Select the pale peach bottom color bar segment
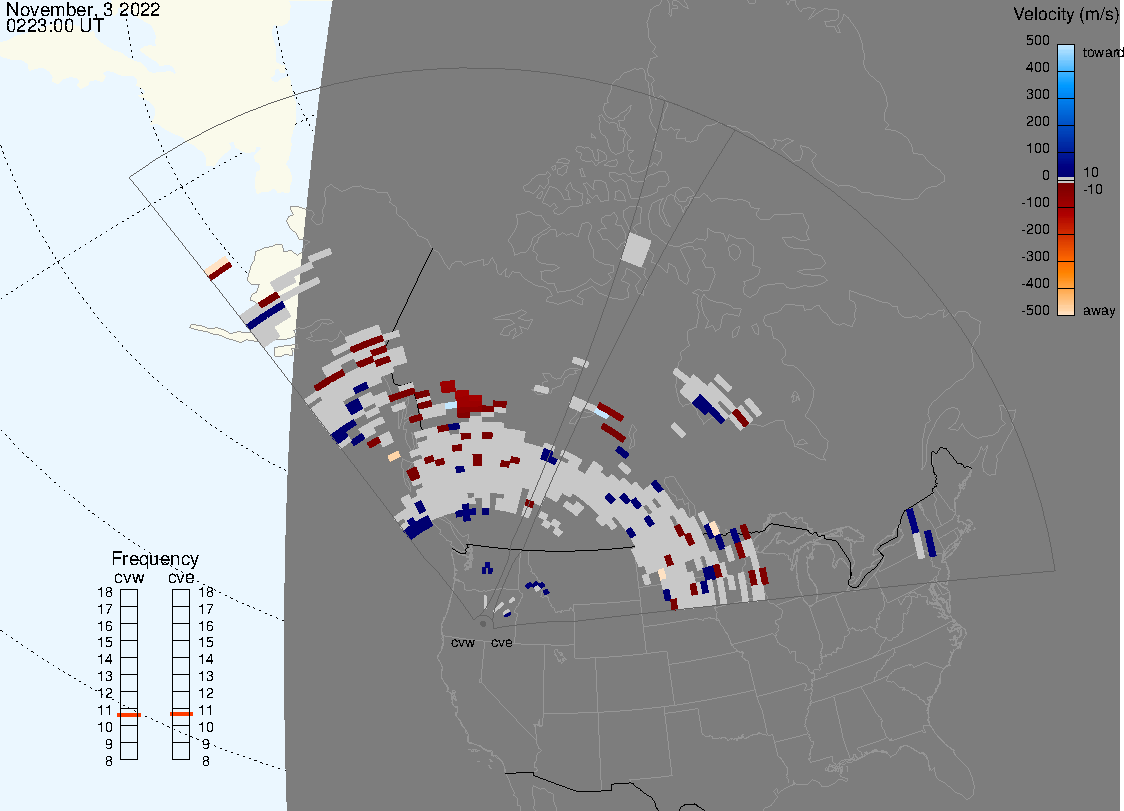This screenshot has width=1124, height=811. (x=1066, y=302)
